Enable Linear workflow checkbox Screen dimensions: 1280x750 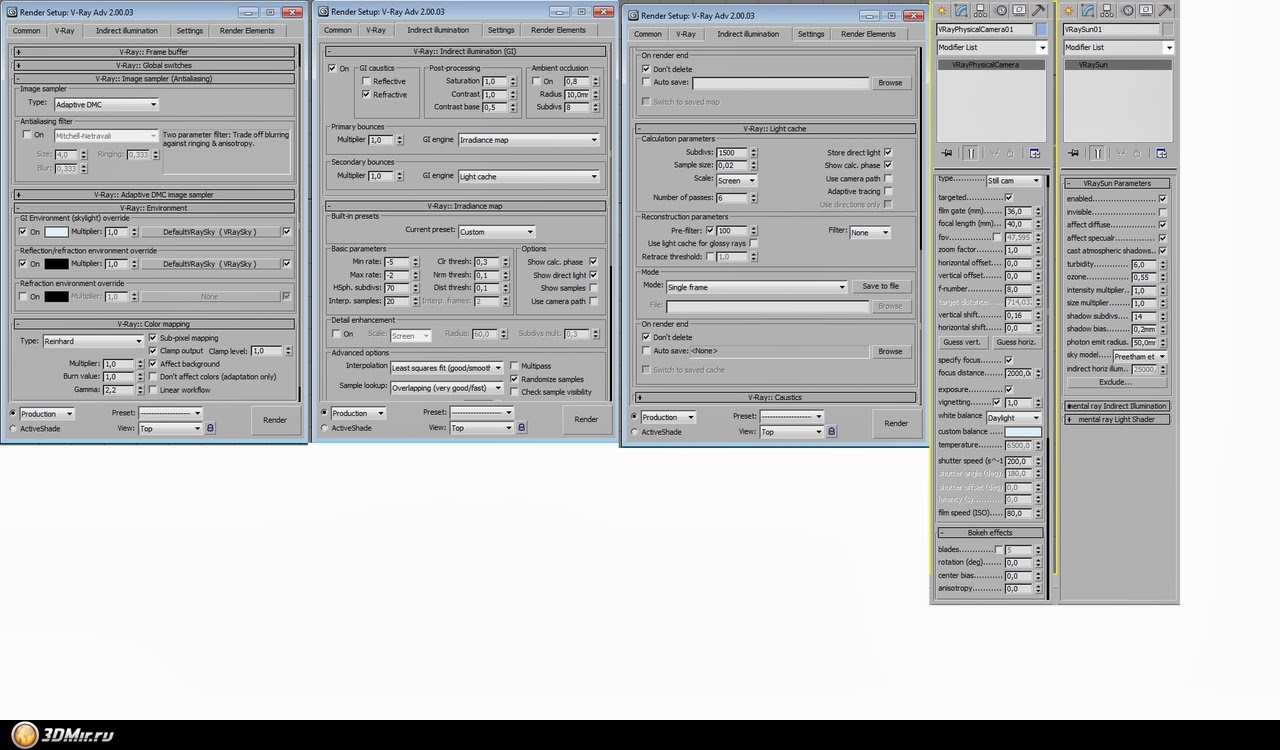[153, 390]
